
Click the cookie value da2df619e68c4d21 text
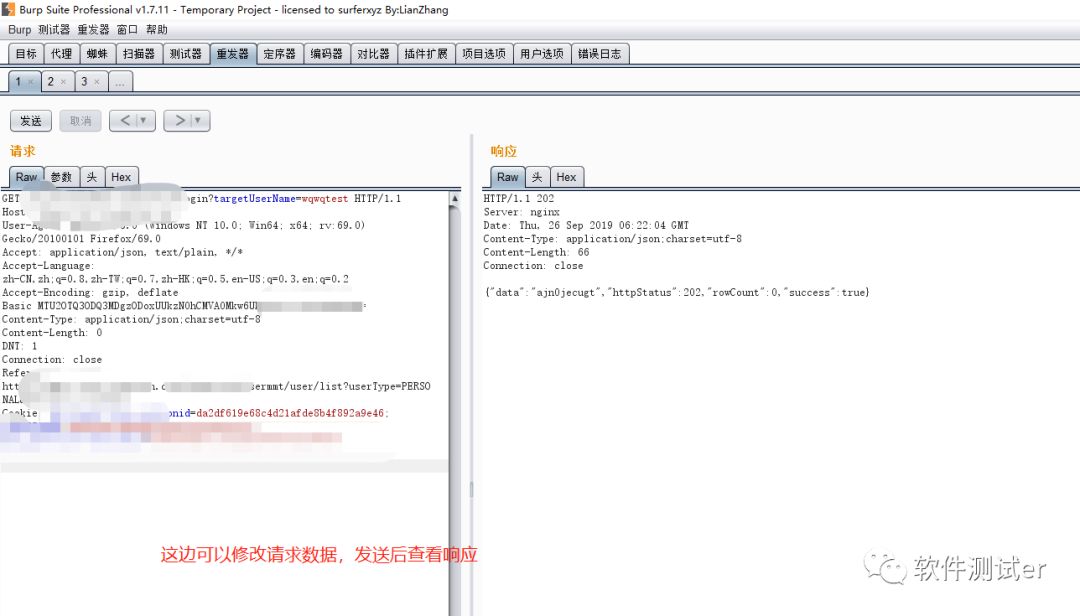290,413
